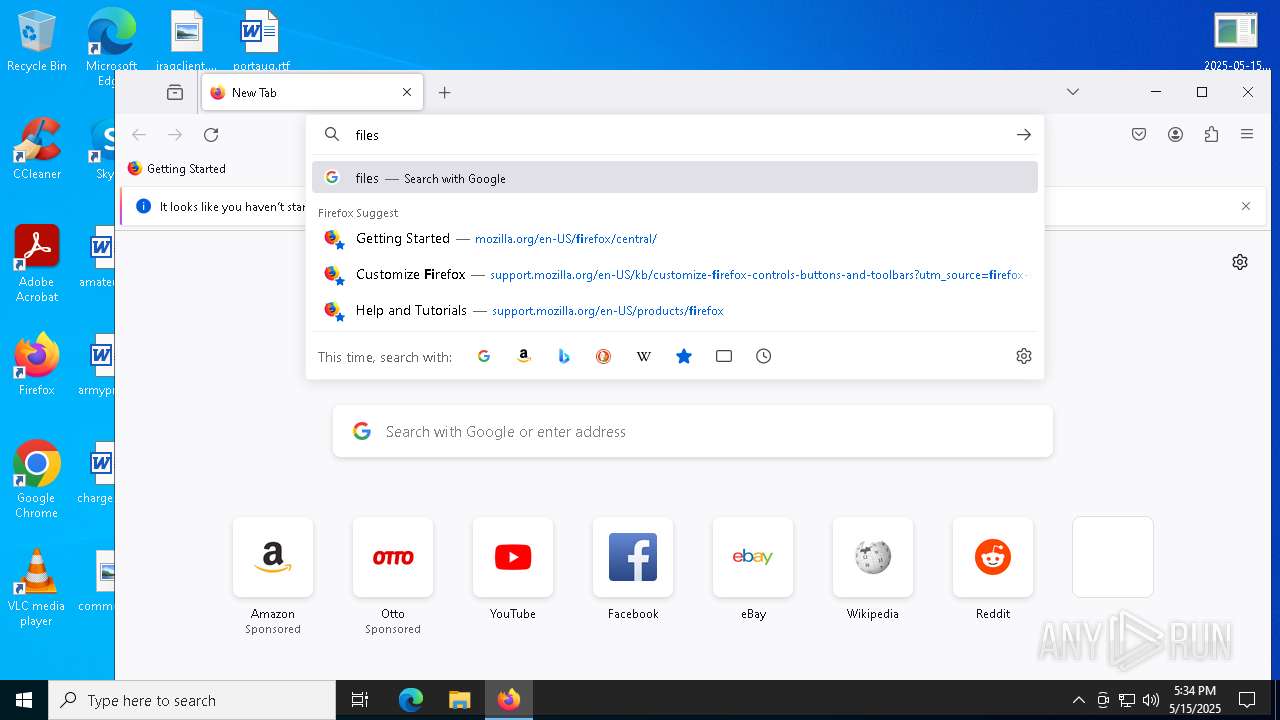
Task: Open network status icon in tray
Action: [x=1127, y=700]
